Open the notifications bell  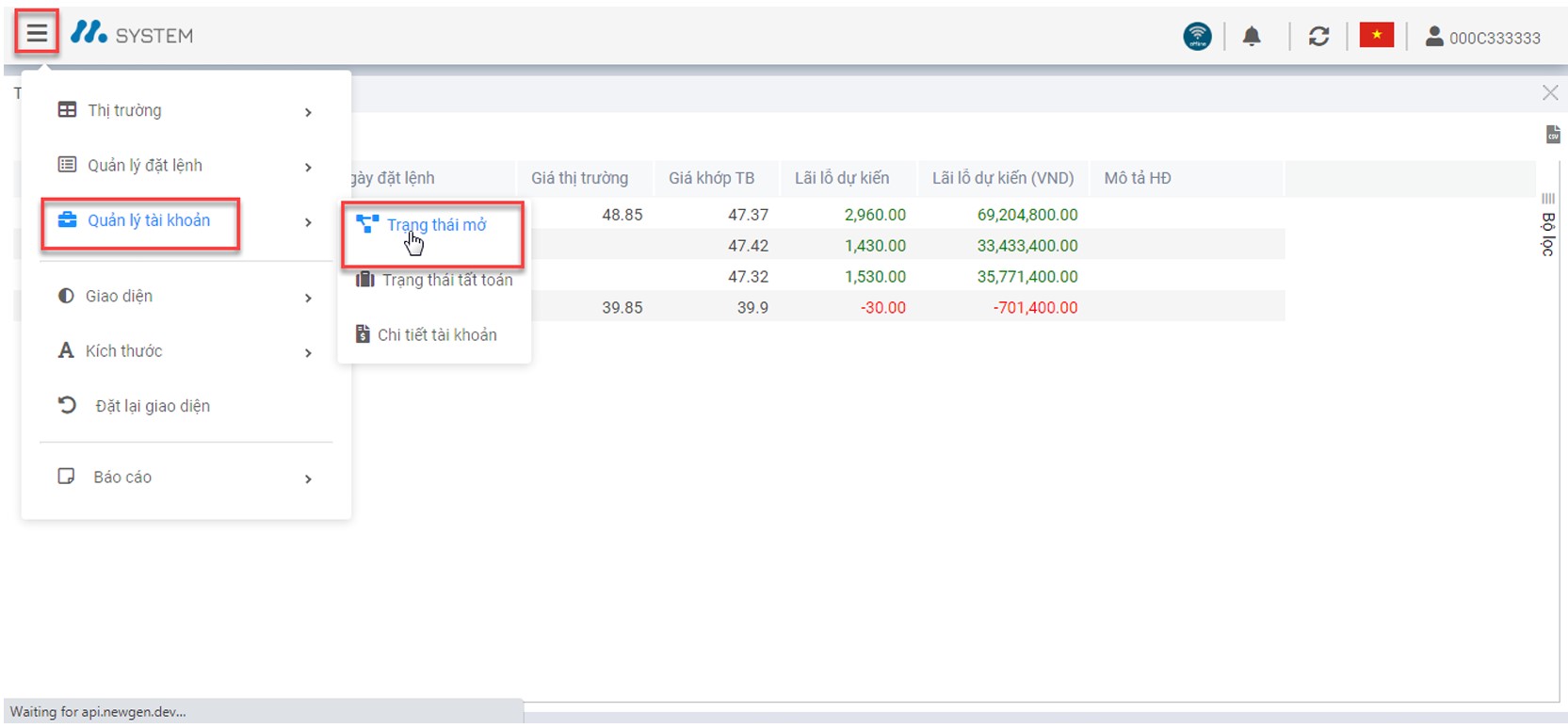(x=1251, y=37)
